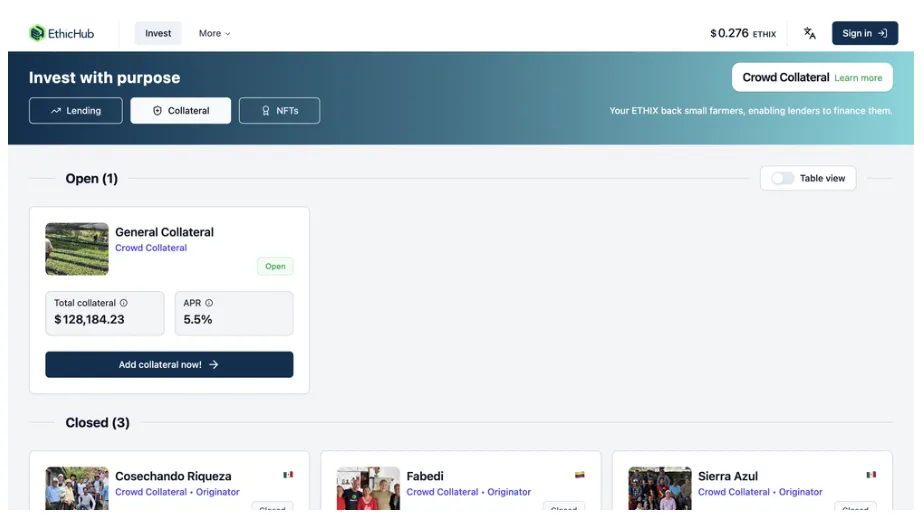The image size is (924, 526).
Task: Click the EthicHub logo
Action: pos(62,34)
